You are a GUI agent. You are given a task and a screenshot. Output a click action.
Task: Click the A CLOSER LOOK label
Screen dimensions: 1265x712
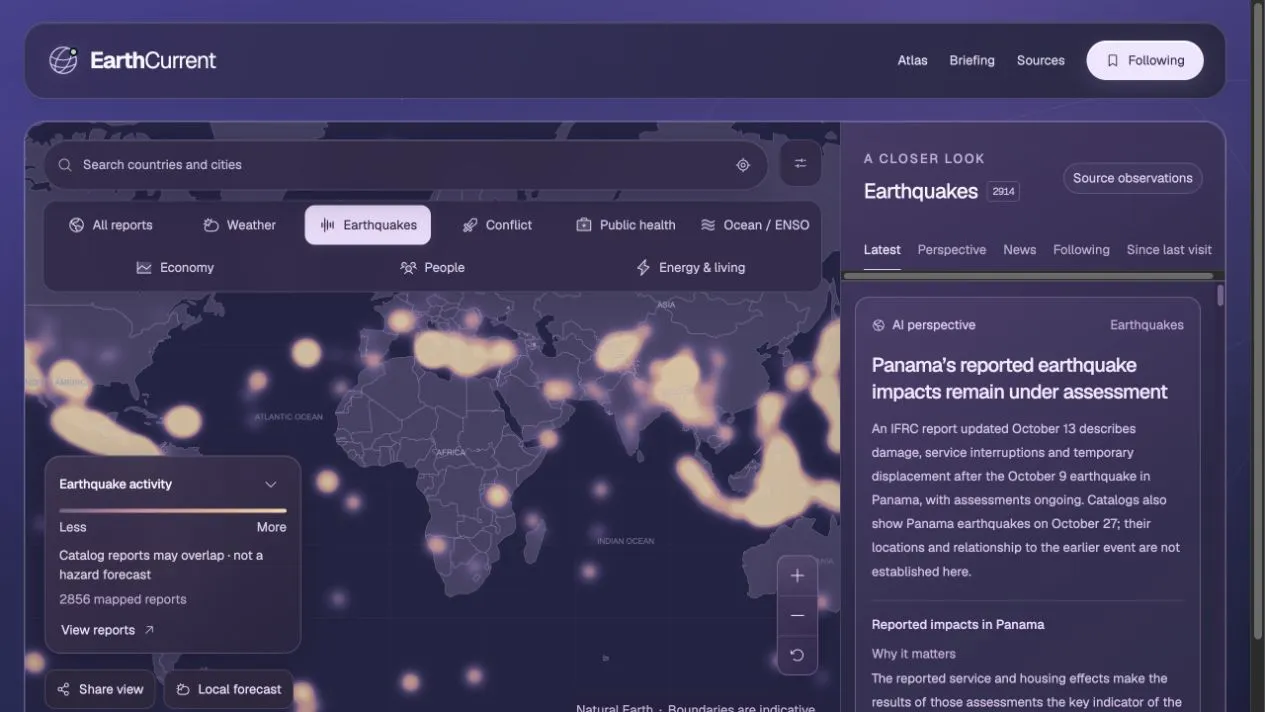[x=924, y=158]
